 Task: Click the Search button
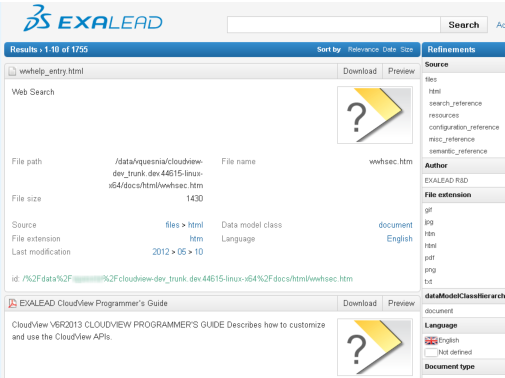[464, 25]
